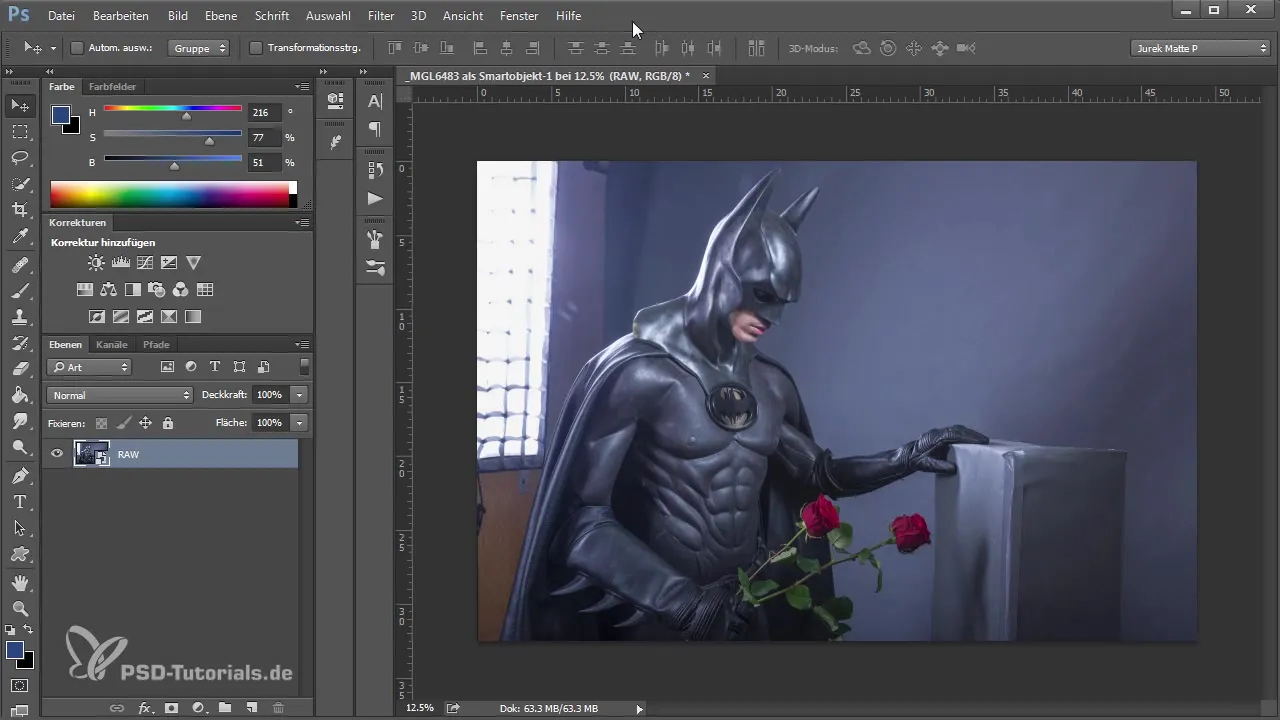
Task: Hide the RAW layer visibility eye
Action: (57, 454)
